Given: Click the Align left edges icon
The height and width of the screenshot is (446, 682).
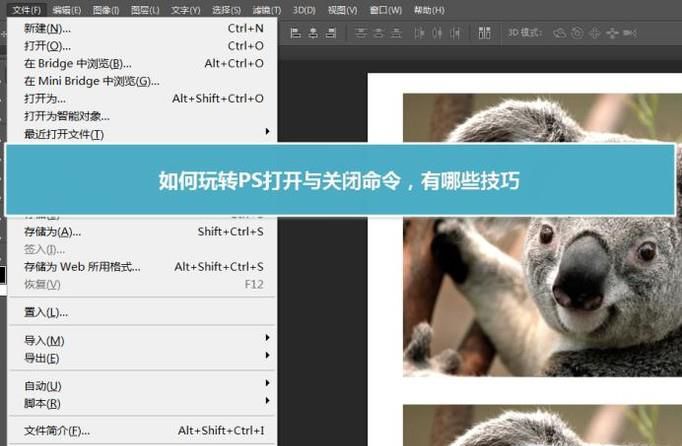Looking at the screenshot, I should tap(296, 33).
